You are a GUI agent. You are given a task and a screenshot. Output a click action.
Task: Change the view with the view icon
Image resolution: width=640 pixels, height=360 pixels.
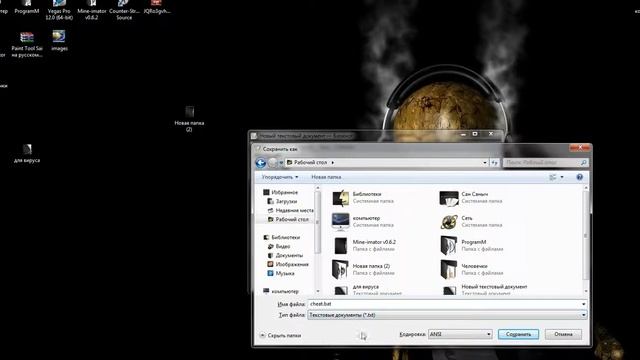553,177
